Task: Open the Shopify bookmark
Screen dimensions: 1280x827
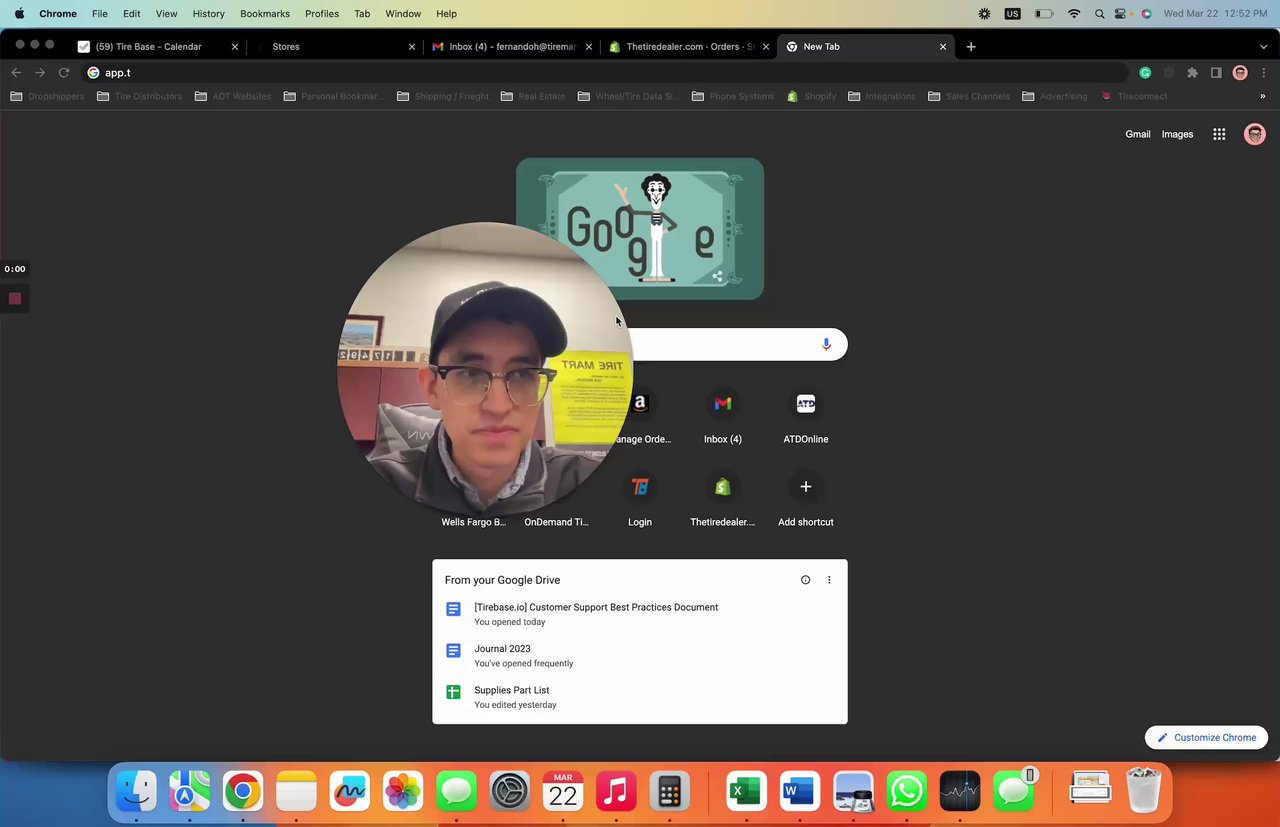Action: [811, 96]
